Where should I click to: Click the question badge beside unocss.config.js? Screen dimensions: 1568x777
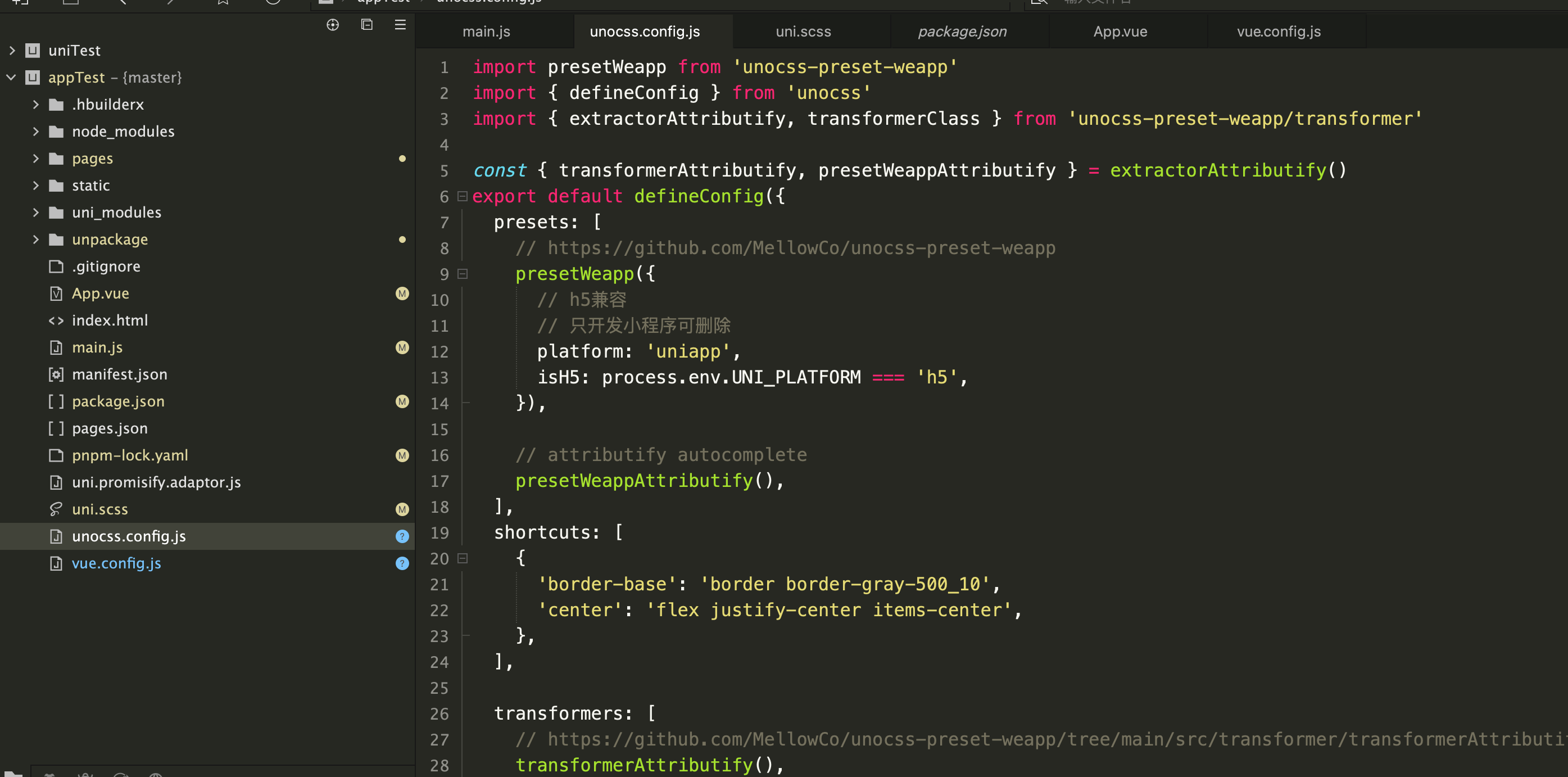tap(402, 536)
